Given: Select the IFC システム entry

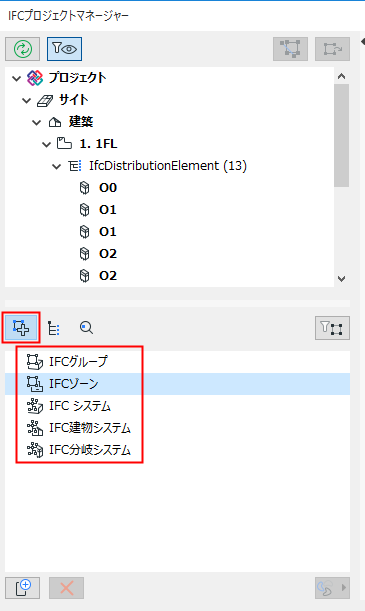Looking at the screenshot, I should coord(177,406).
